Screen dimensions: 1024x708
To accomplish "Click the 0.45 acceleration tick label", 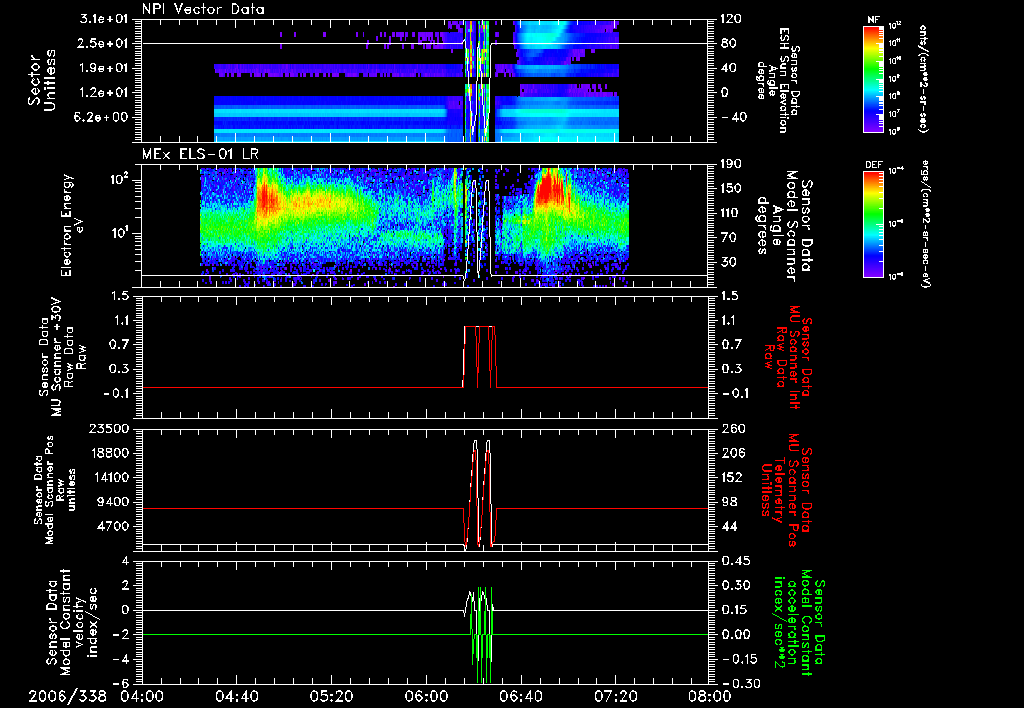I will [735, 561].
